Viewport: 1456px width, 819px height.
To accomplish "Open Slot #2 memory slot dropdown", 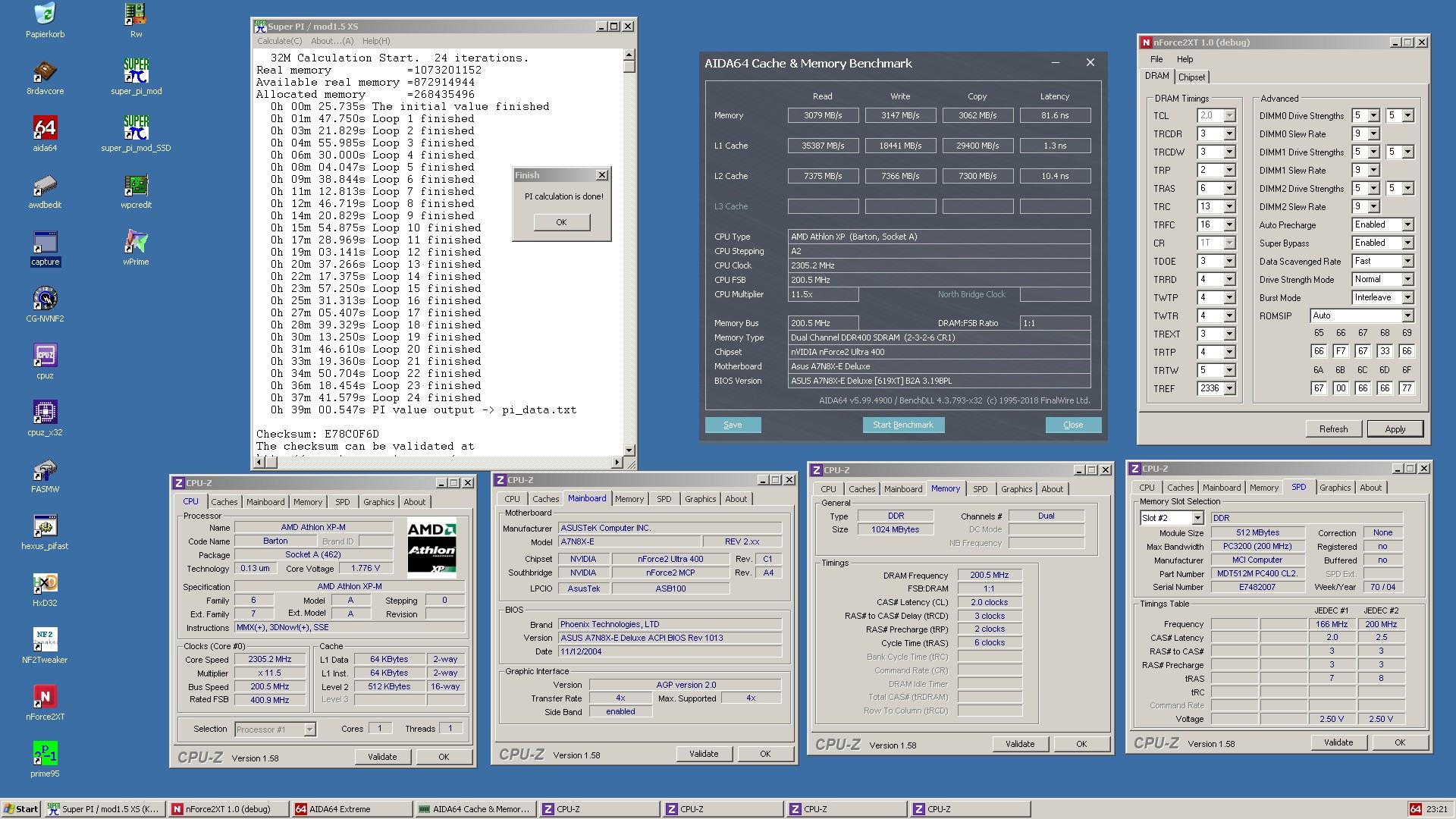I will 1197,518.
